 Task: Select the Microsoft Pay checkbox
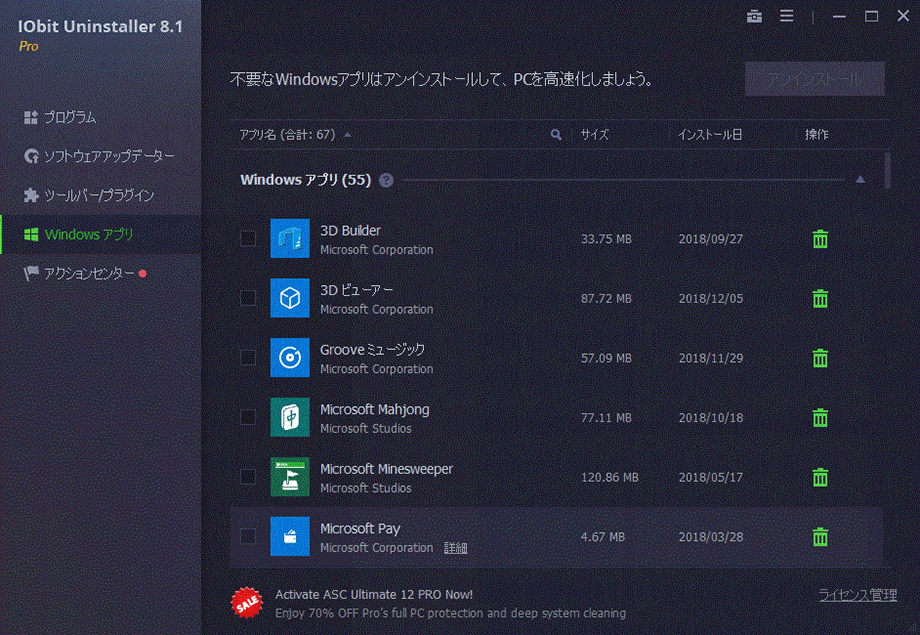248,536
